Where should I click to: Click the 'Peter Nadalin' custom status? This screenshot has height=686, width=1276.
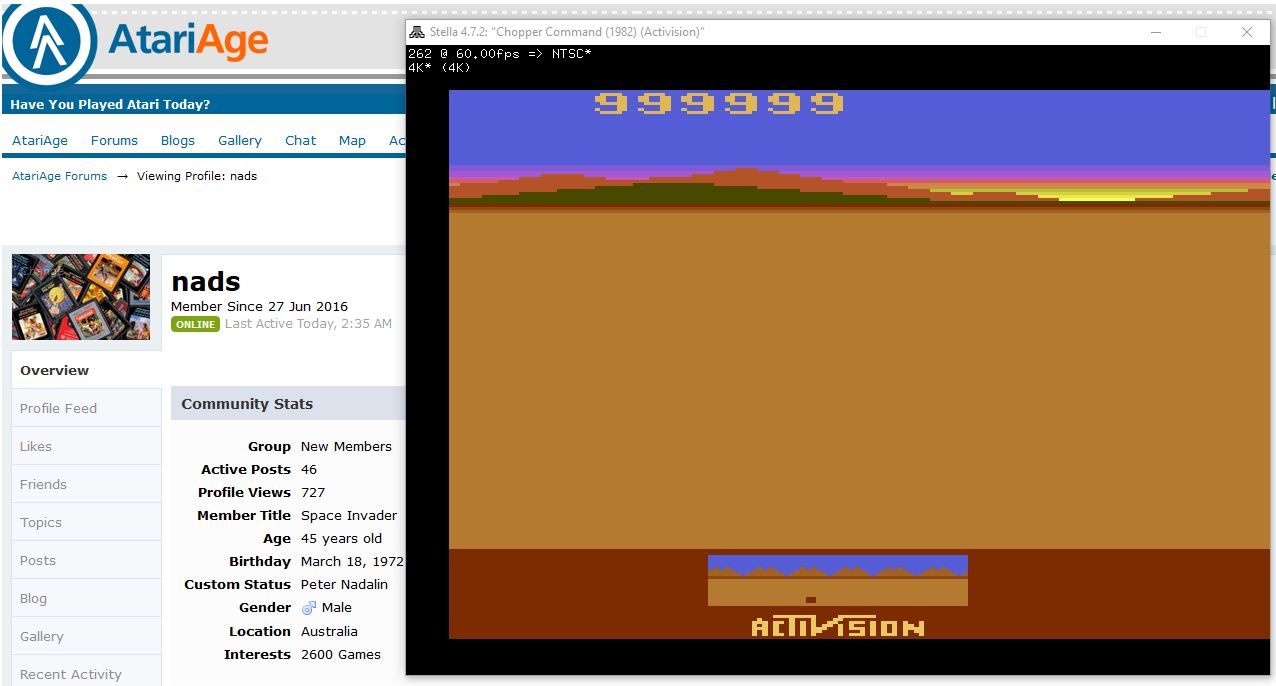click(344, 585)
